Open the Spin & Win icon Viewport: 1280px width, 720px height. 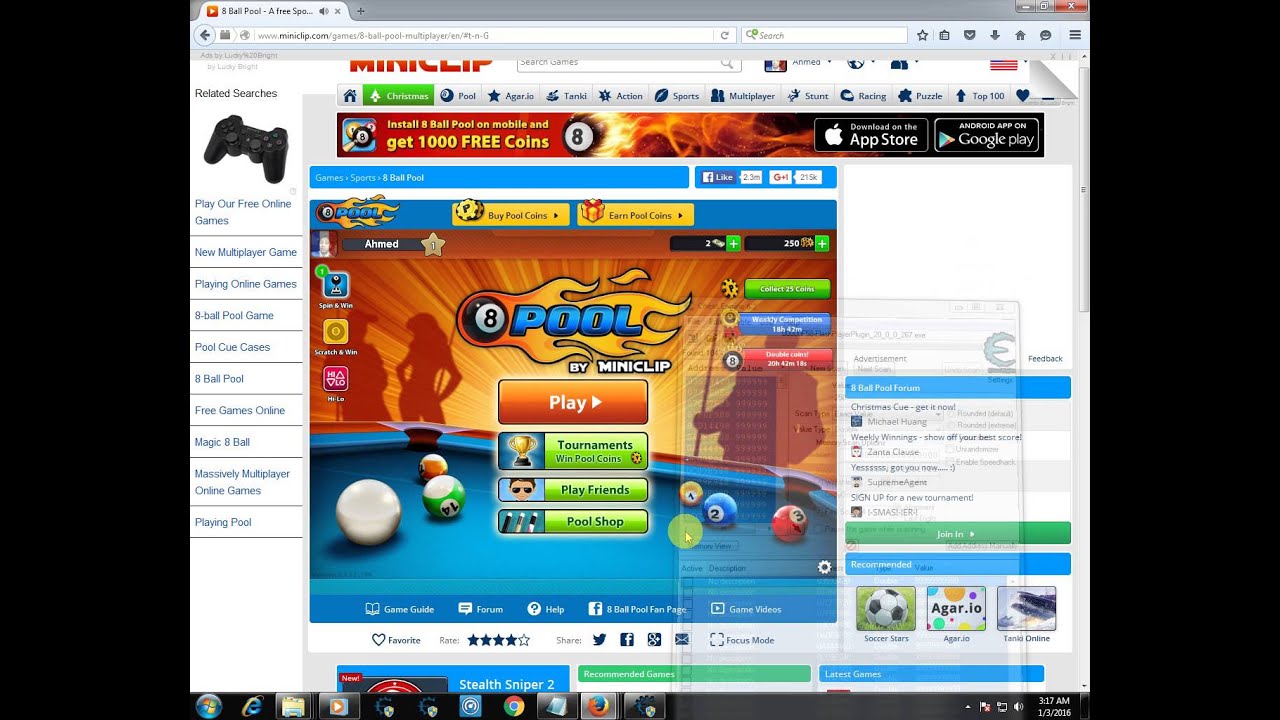pyautogui.click(x=335, y=288)
